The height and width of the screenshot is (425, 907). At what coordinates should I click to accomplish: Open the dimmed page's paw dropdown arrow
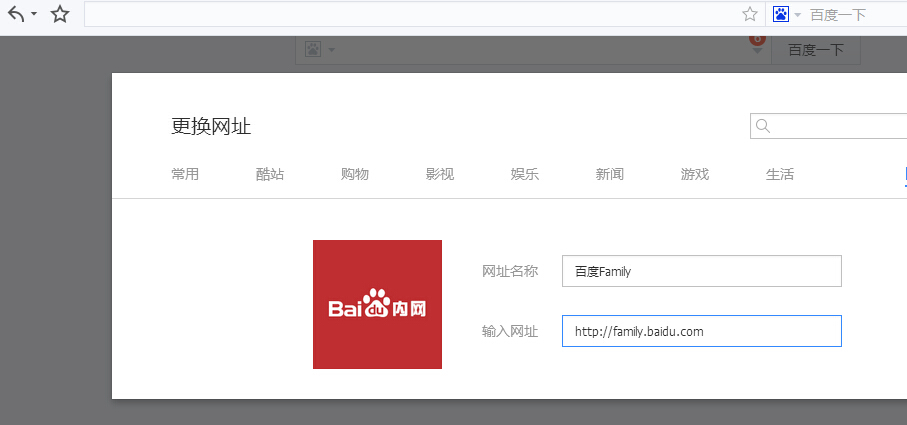(x=331, y=51)
